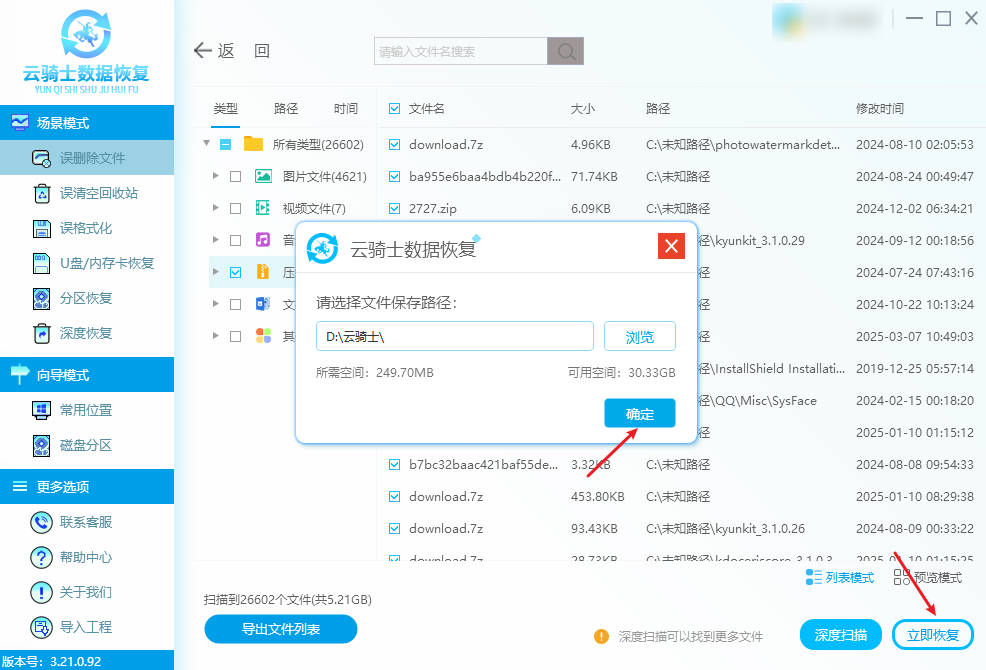986x670 pixels.
Task: Switch to 列表模式 list view
Action: 839,578
